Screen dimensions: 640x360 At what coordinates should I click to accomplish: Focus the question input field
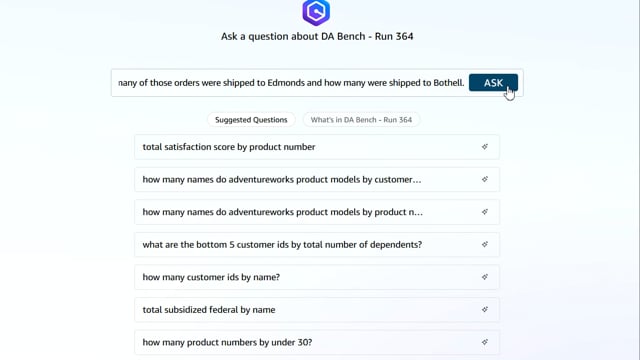tap(290, 83)
